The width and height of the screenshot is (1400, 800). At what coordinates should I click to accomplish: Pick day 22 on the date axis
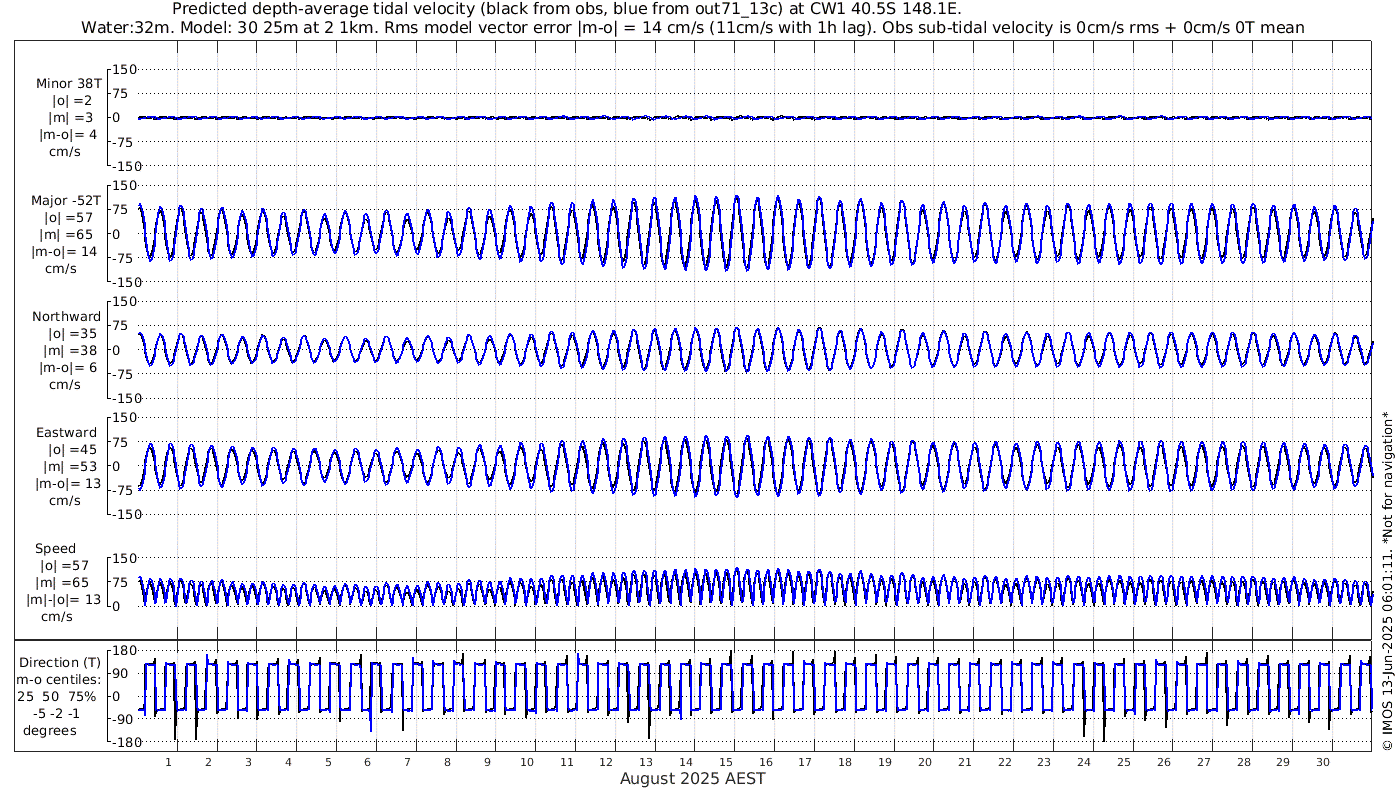pyautogui.click(x=1005, y=762)
